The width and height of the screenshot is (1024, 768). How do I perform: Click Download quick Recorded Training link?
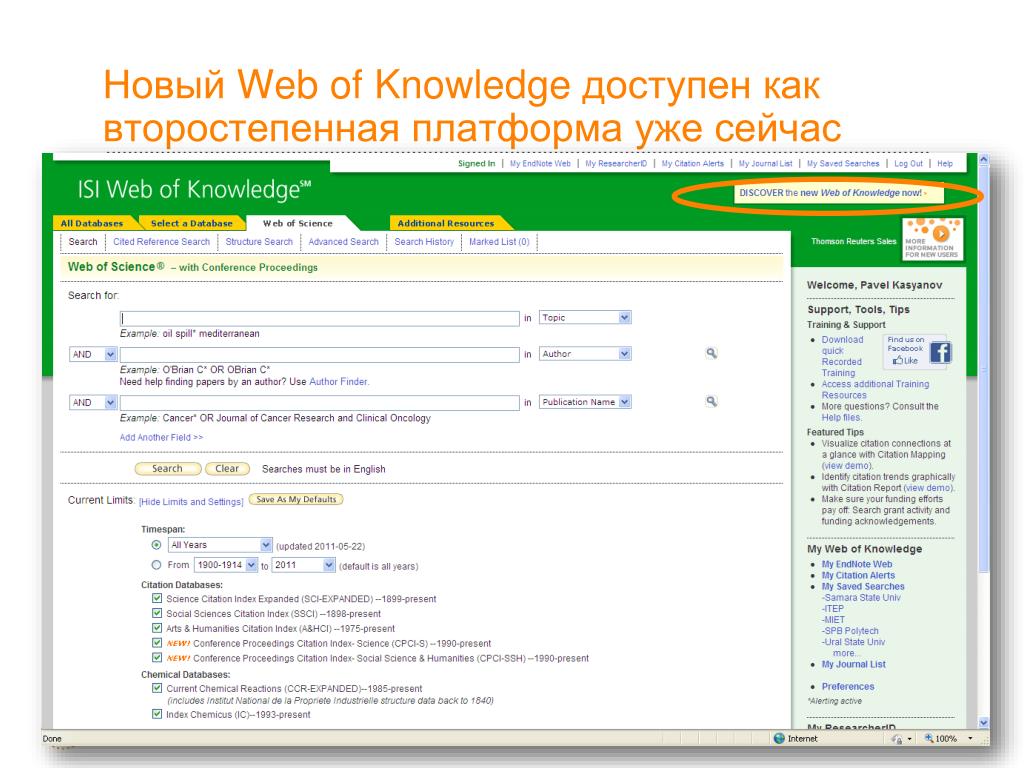[x=842, y=356]
